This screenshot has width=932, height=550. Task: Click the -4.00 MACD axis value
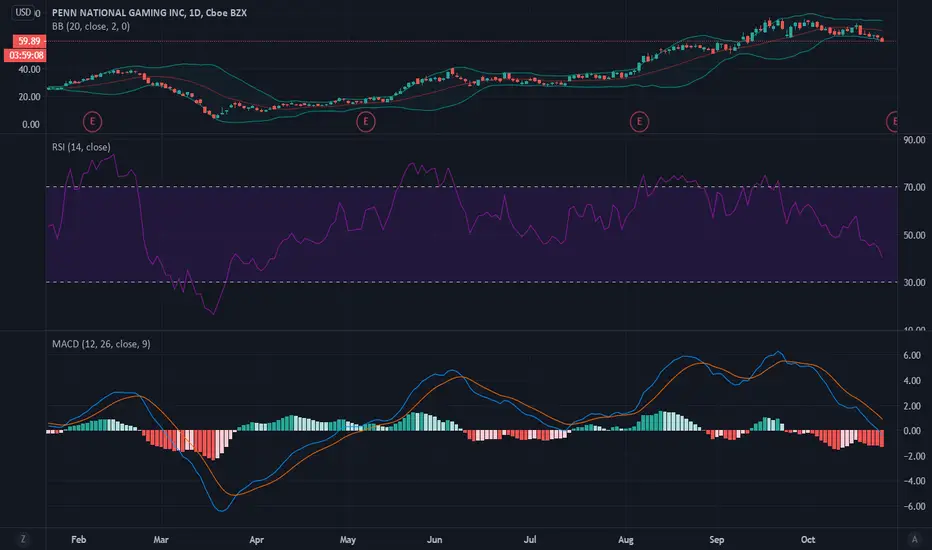coord(914,481)
